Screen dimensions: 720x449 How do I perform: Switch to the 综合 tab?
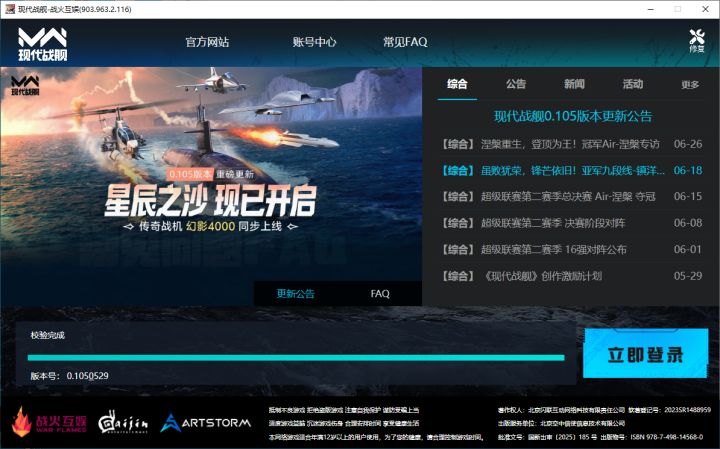pyautogui.click(x=457, y=84)
